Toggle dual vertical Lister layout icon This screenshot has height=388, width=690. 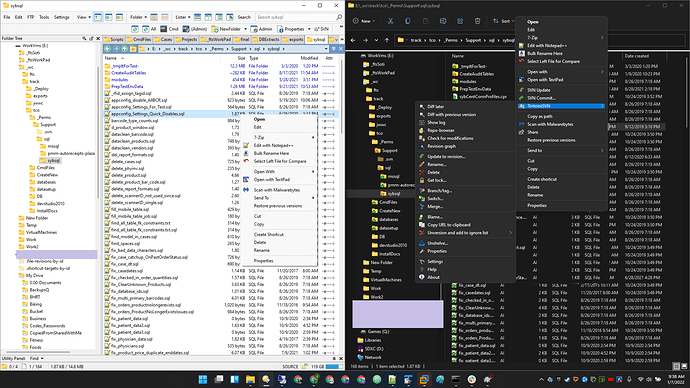[x=208, y=17]
